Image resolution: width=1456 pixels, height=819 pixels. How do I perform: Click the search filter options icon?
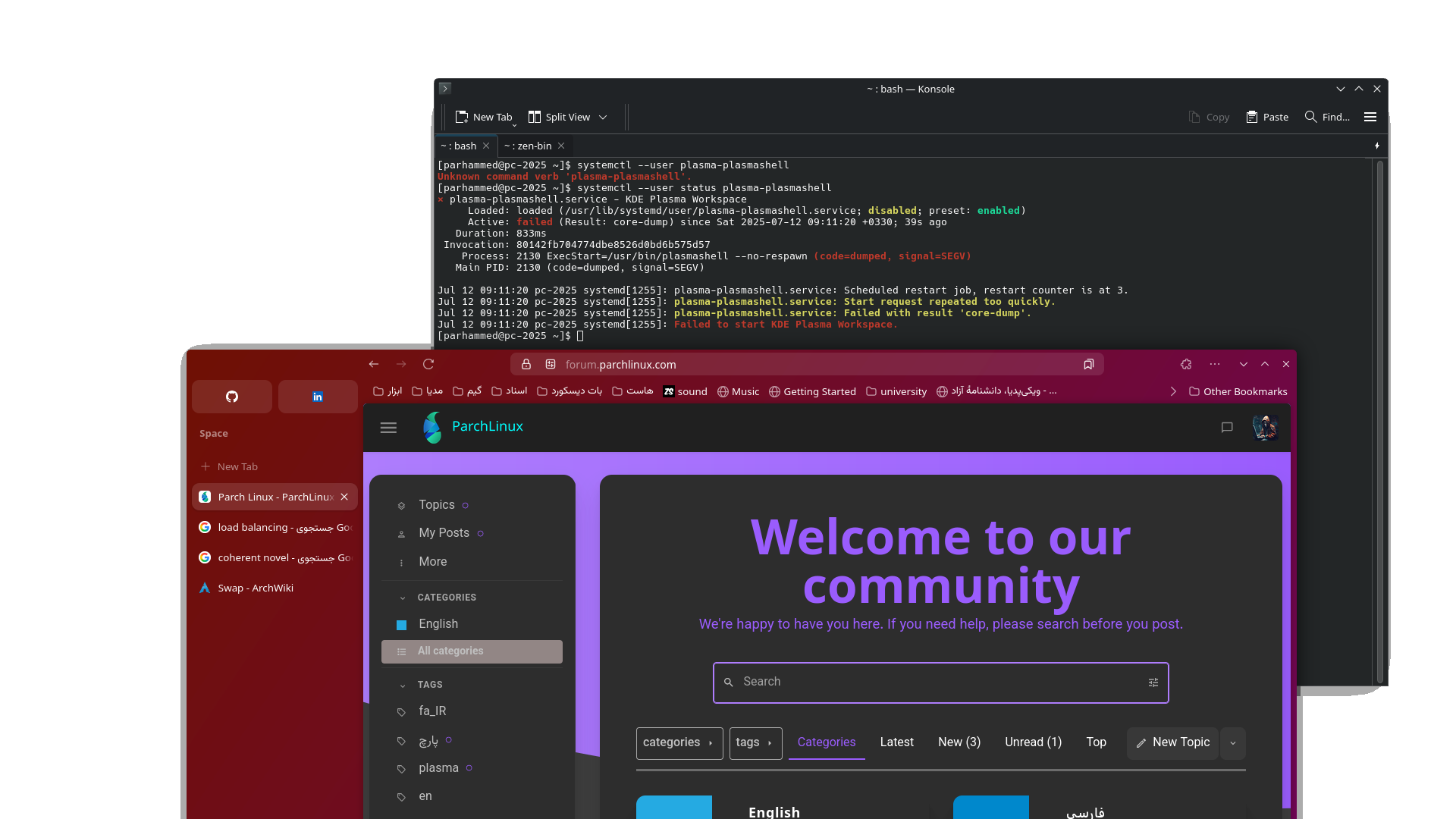pos(1153,682)
